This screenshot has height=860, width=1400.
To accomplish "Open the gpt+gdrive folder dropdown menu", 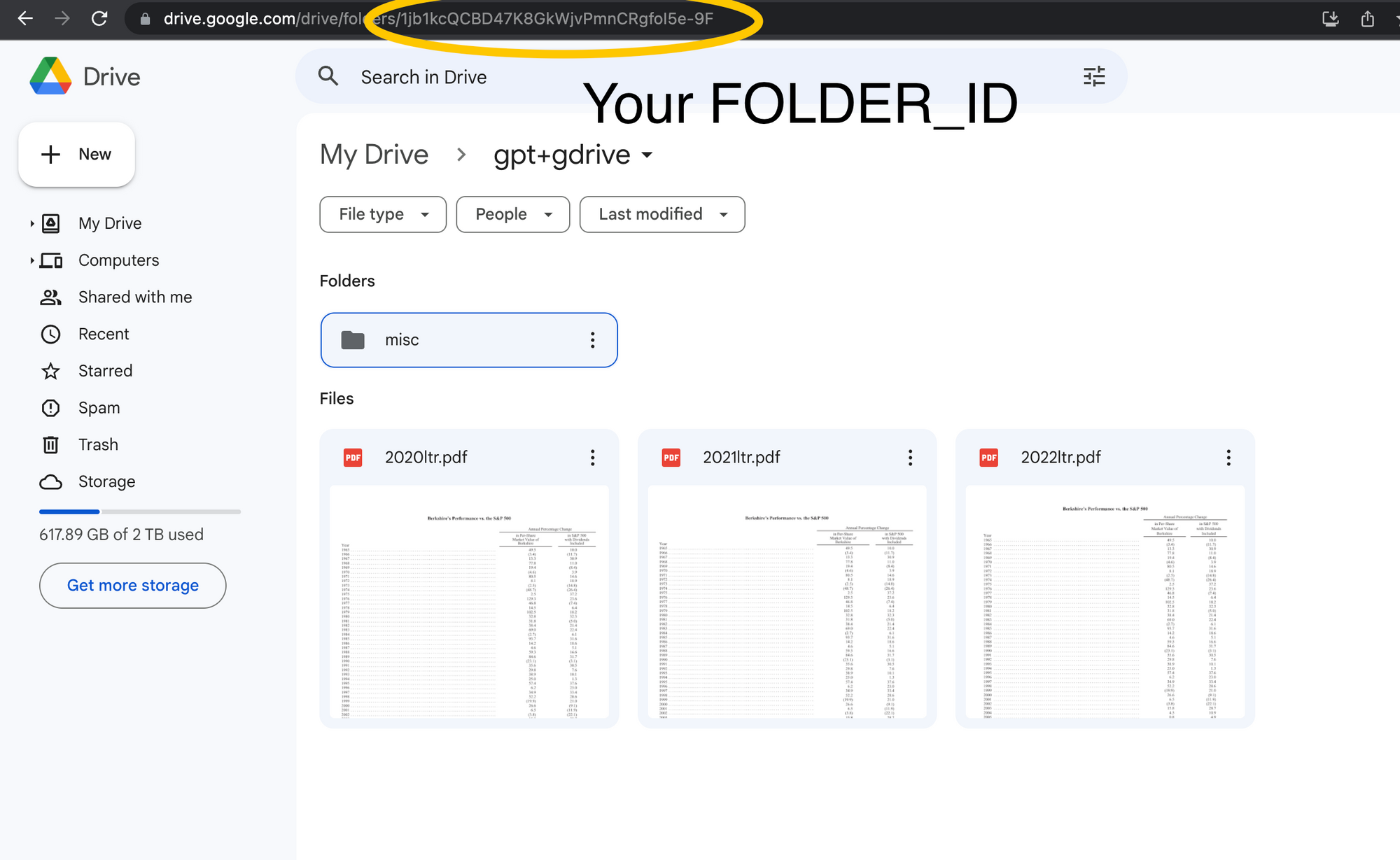I will pos(647,155).
